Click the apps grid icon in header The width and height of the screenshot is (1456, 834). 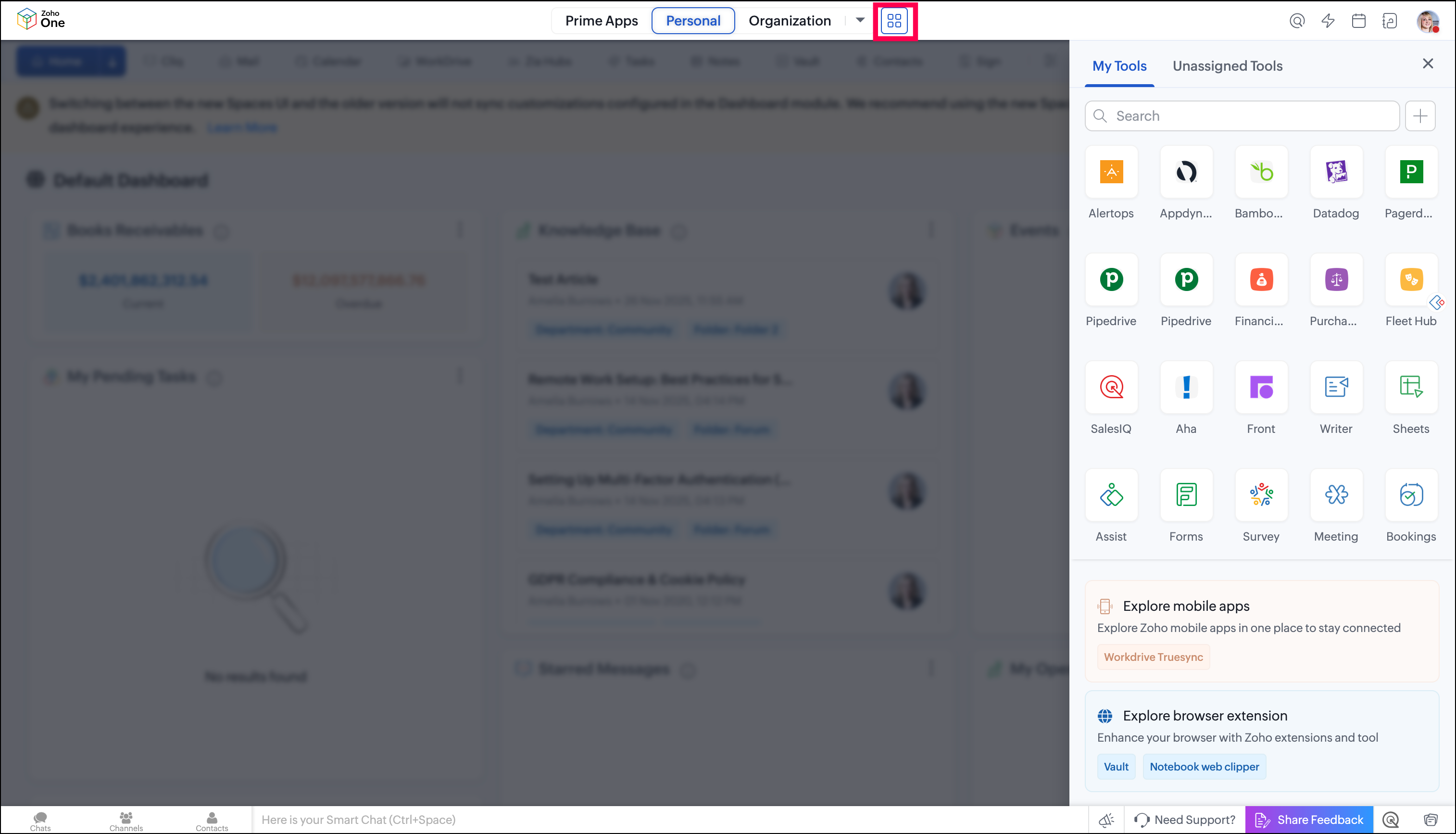pyautogui.click(x=894, y=21)
